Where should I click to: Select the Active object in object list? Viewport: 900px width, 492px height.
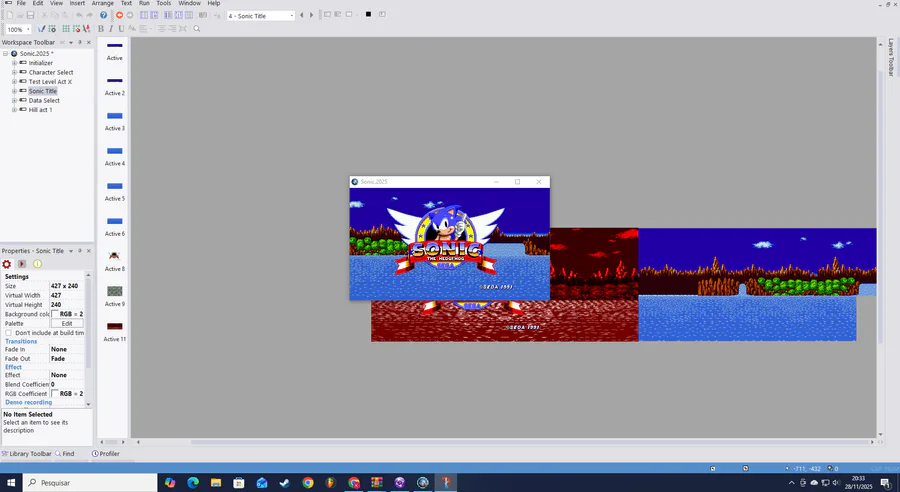point(114,51)
